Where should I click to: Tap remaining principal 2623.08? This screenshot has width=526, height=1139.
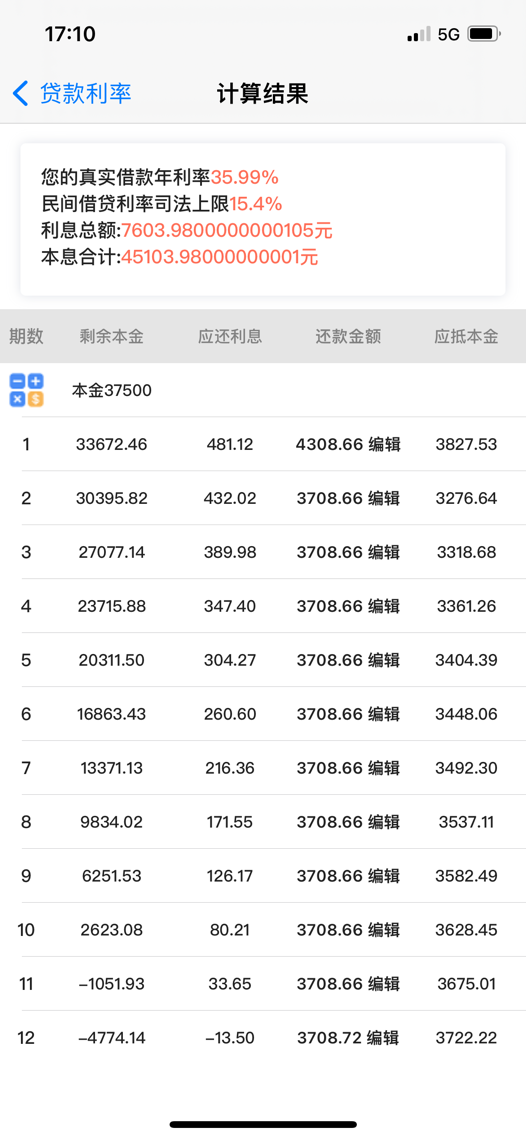pyautogui.click(x=111, y=930)
